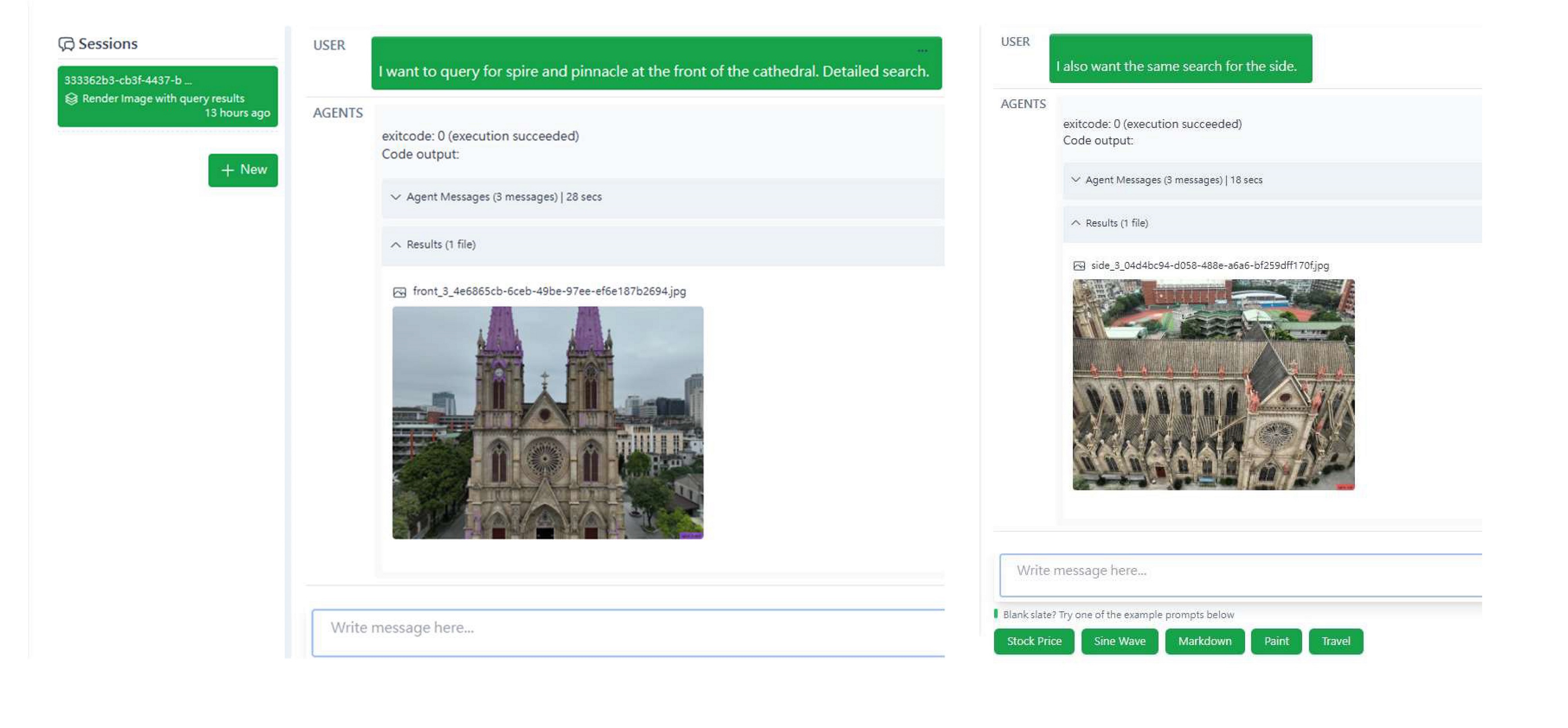Create a New session

(243, 170)
